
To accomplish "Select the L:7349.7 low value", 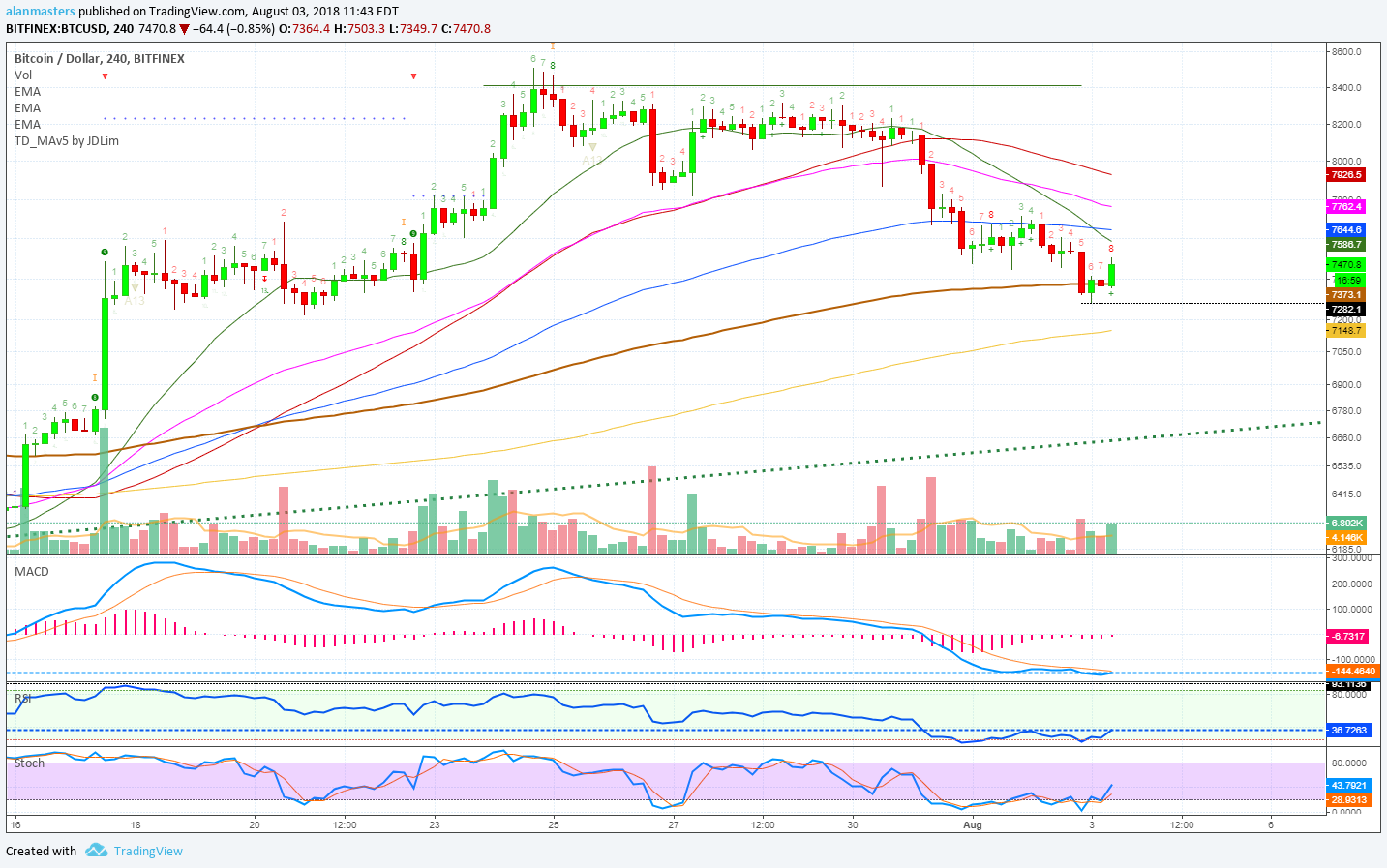I will pyautogui.click(x=411, y=28).
